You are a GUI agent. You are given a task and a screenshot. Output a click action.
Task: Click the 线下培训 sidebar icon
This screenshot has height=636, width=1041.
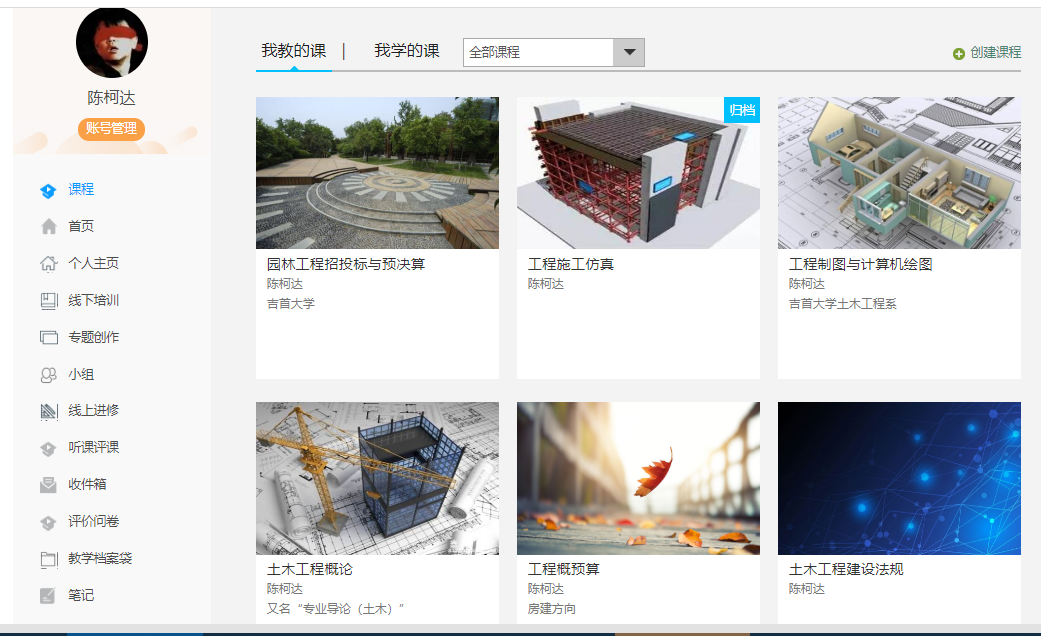[48, 301]
